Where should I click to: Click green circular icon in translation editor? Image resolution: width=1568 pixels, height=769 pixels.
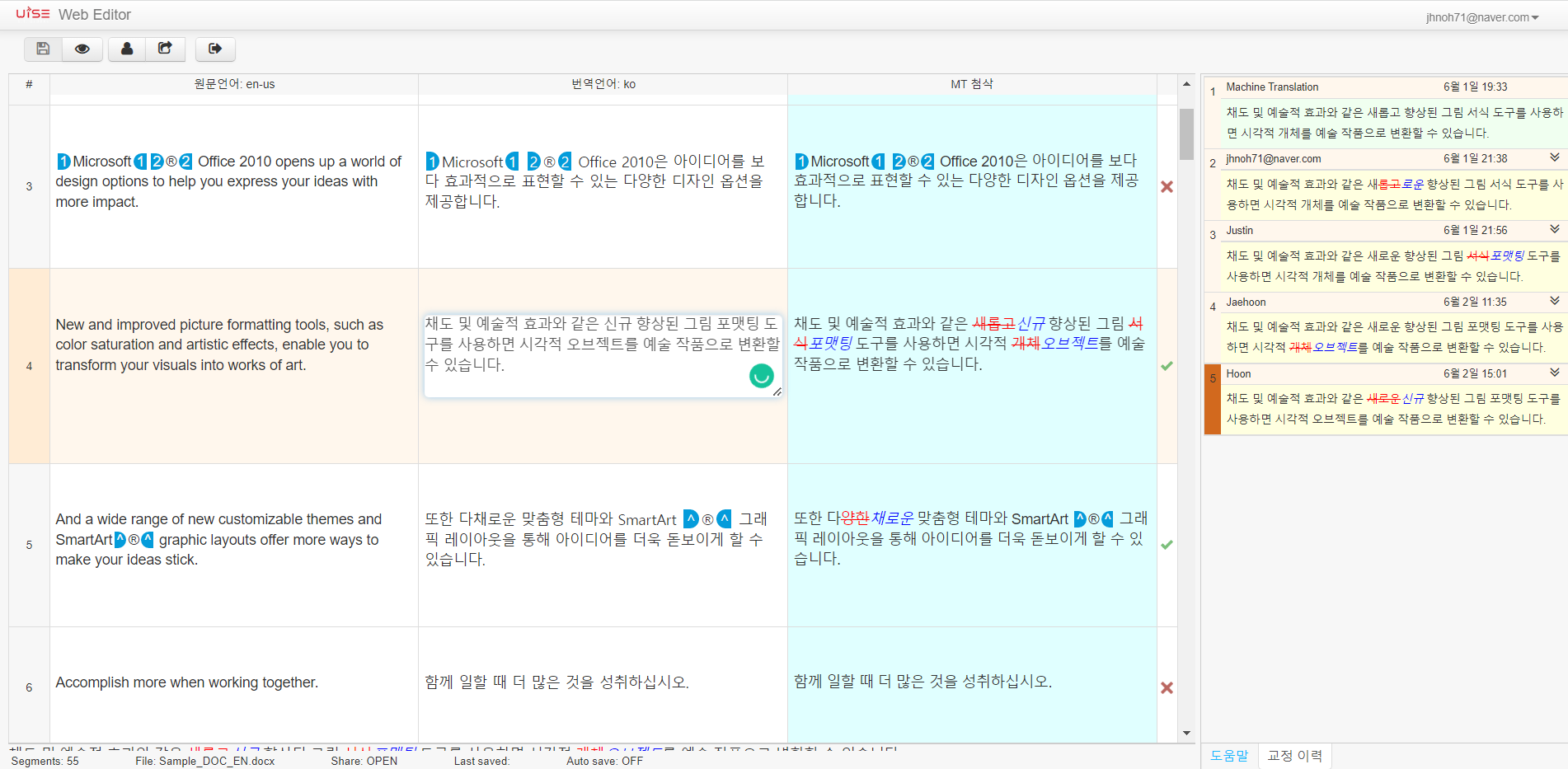coord(761,377)
